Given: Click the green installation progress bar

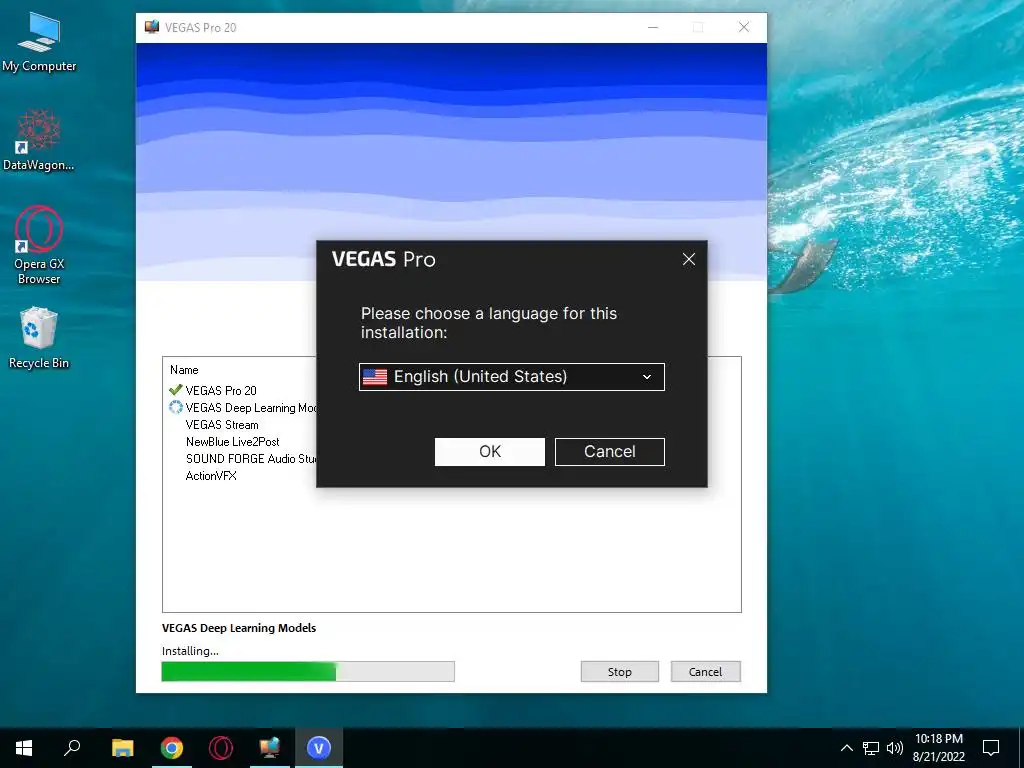Looking at the screenshot, I should coord(308,671).
